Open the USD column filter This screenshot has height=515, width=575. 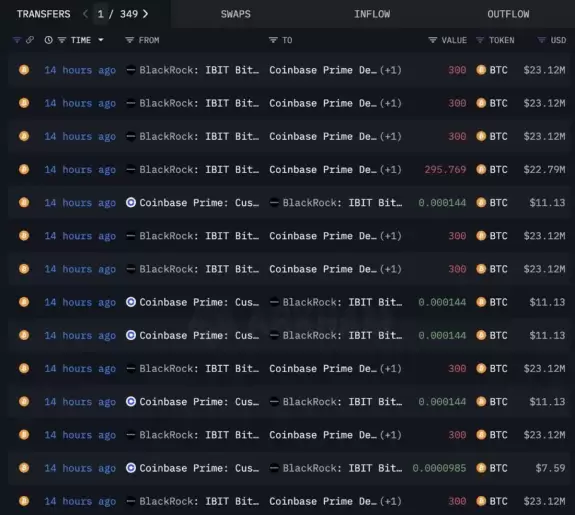pos(541,40)
